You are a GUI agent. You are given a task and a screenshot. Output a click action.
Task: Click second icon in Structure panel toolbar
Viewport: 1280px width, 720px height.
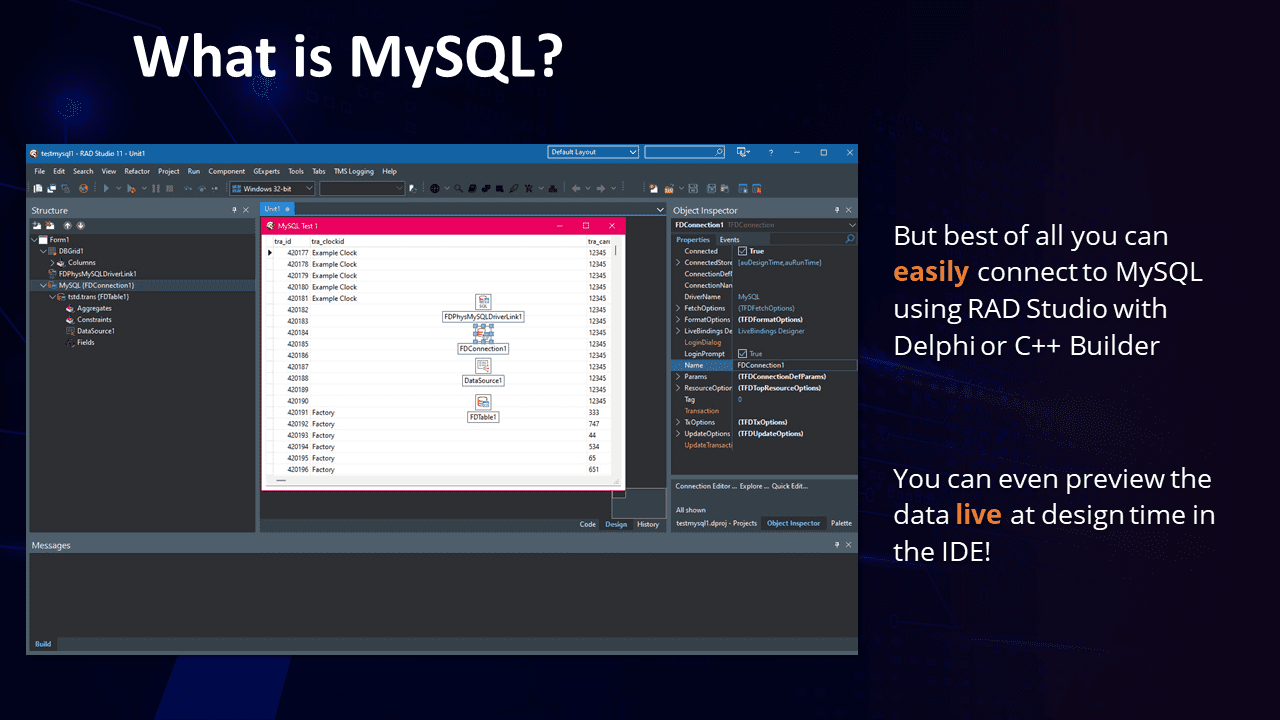pos(49,226)
